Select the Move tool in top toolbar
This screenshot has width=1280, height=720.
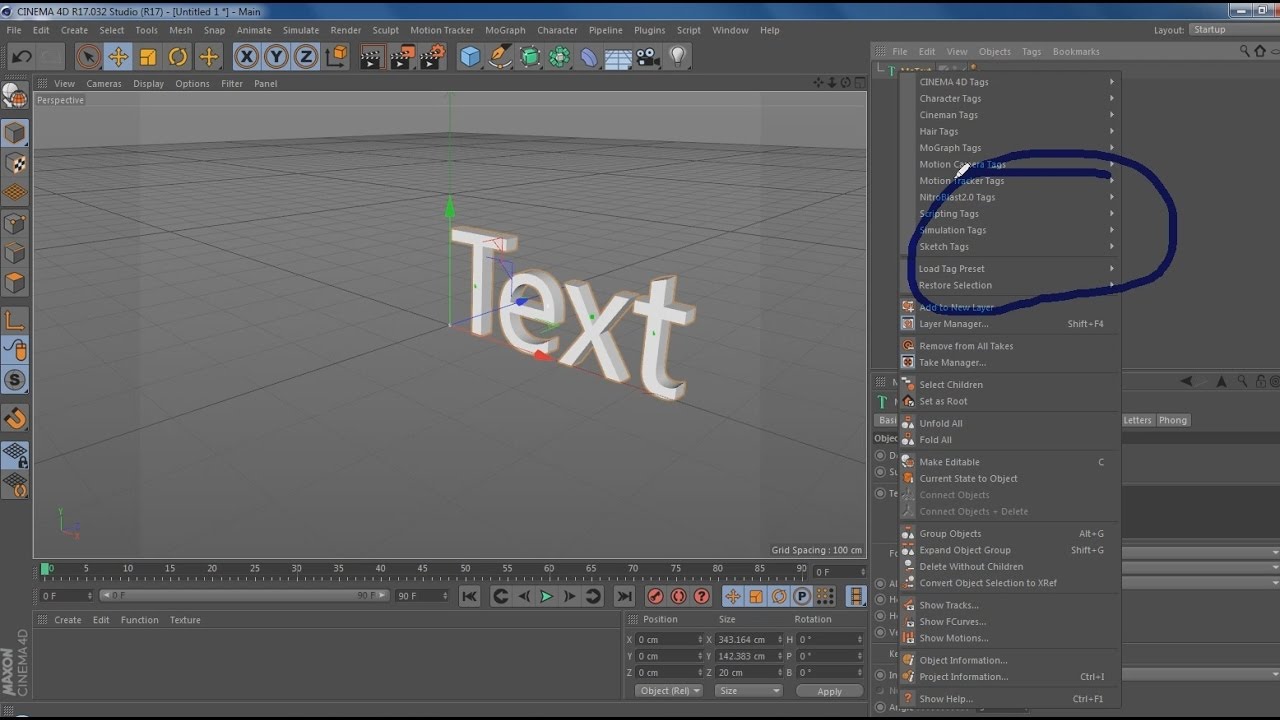pos(118,57)
